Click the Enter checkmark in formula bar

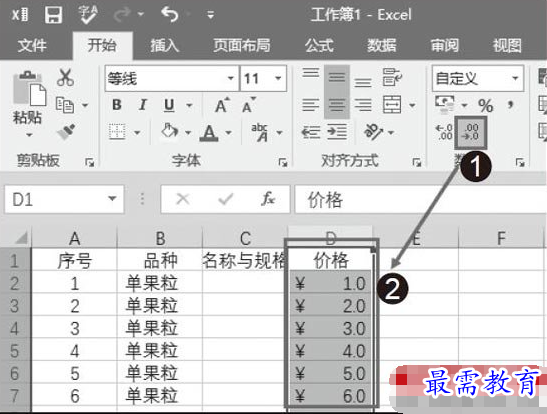[x=226, y=200]
